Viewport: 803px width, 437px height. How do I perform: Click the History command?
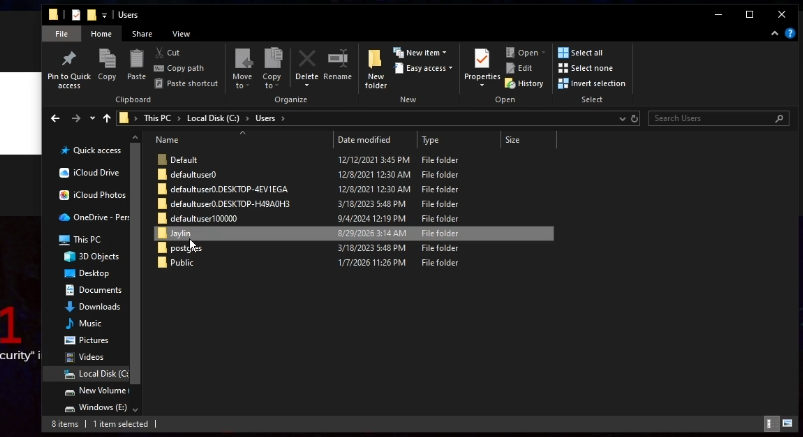pyautogui.click(x=524, y=84)
